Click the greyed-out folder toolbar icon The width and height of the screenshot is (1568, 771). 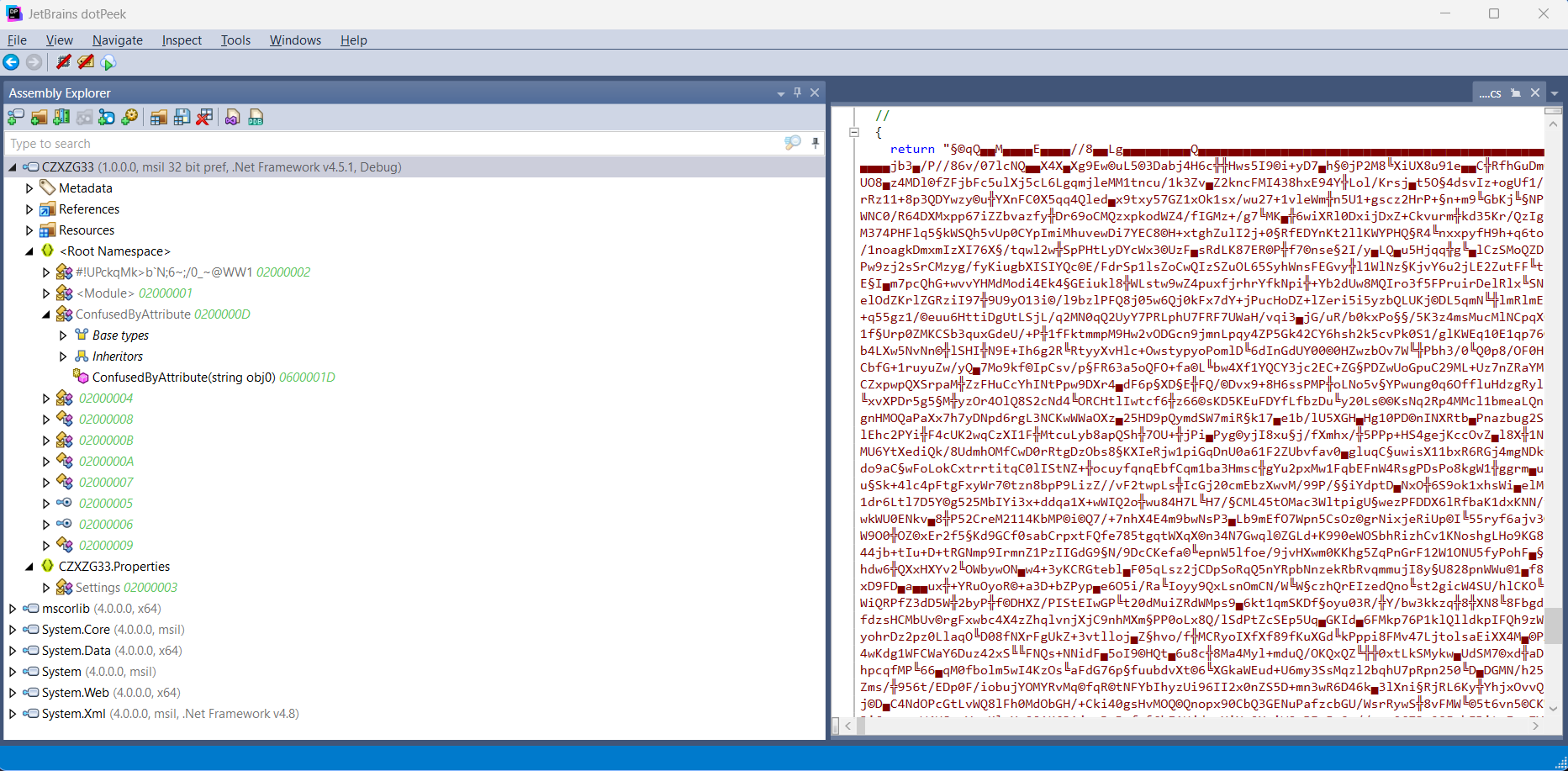tap(84, 118)
